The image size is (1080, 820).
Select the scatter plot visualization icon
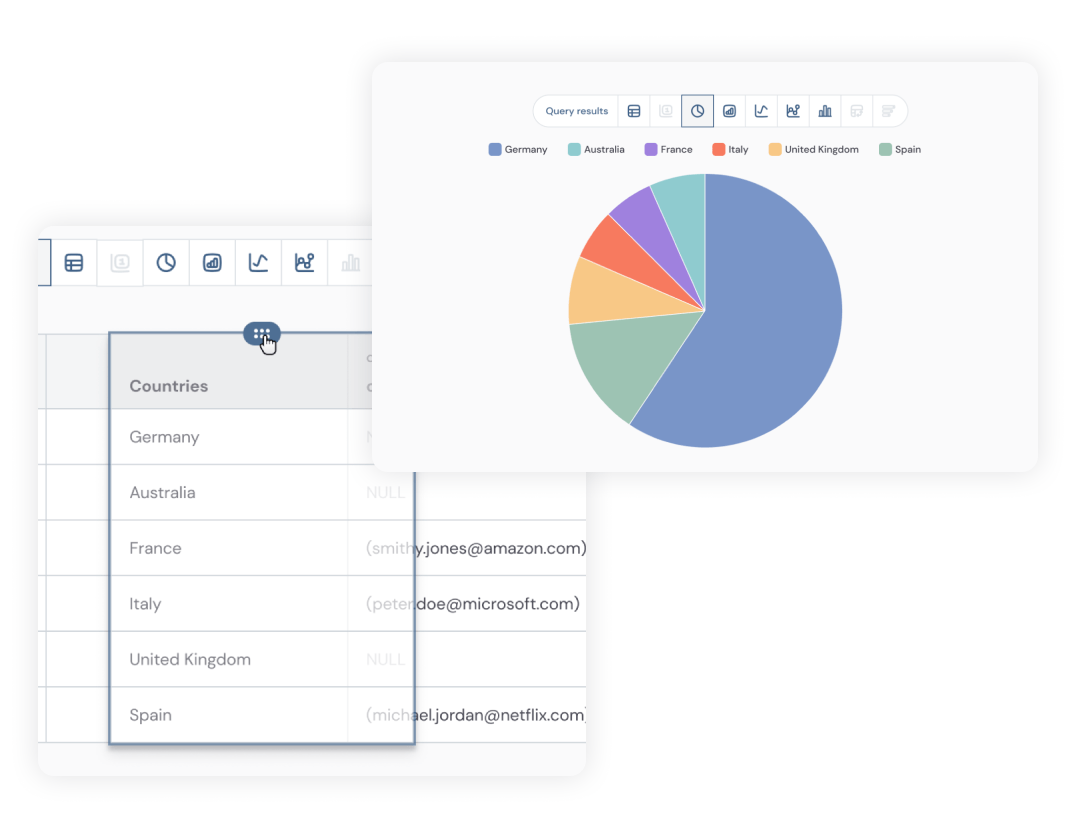point(793,111)
